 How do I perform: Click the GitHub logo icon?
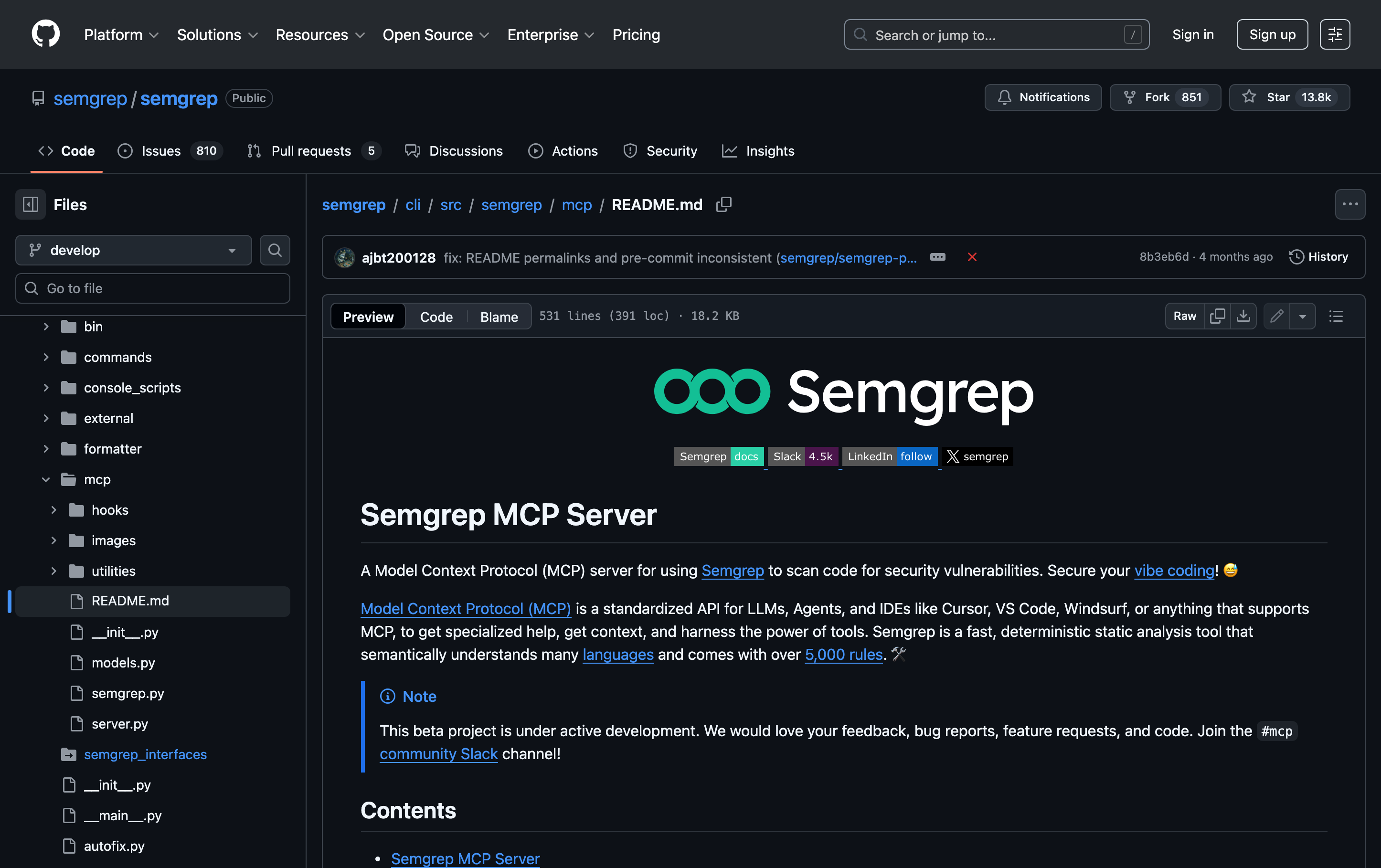[46, 34]
